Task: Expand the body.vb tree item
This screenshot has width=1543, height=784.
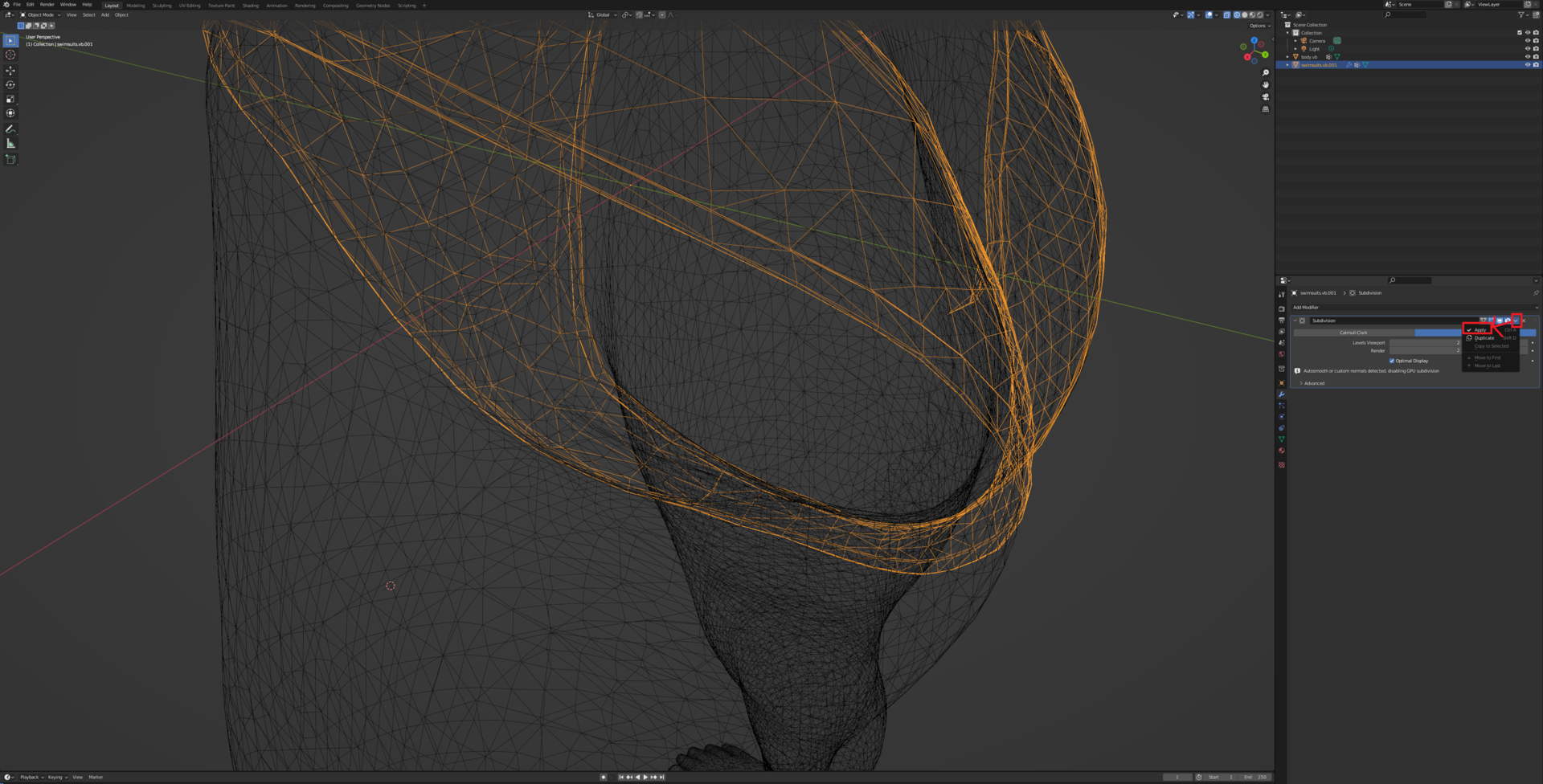Action: pos(1288,57)
